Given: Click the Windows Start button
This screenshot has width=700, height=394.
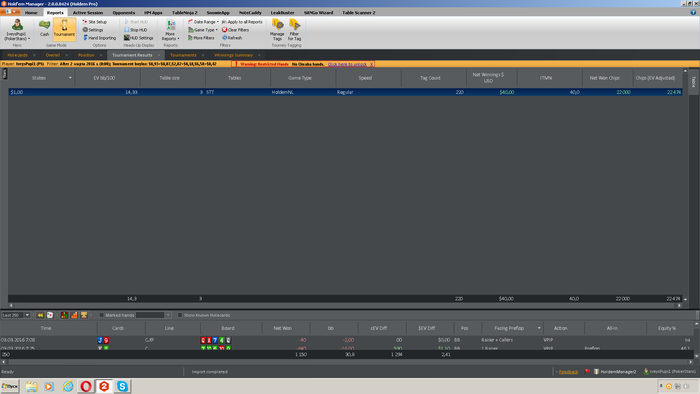Looking at the screenshot, I should coord(9,386).
